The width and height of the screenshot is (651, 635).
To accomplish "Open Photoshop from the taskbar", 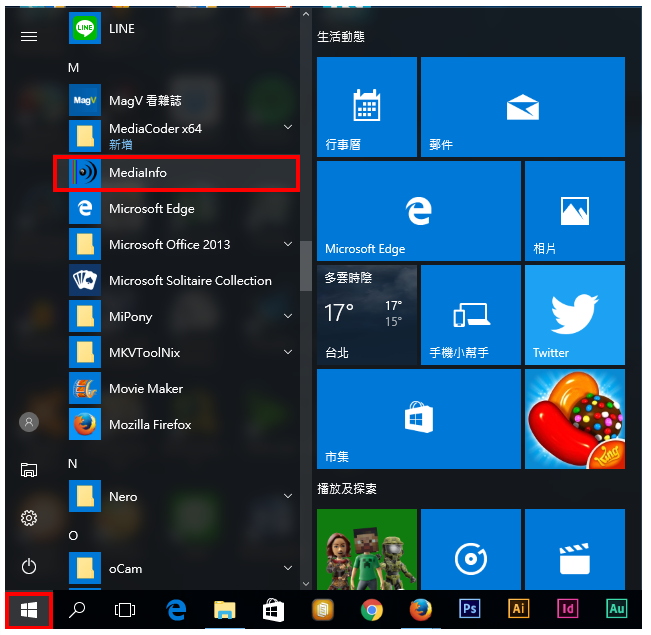I will point(470,609).
